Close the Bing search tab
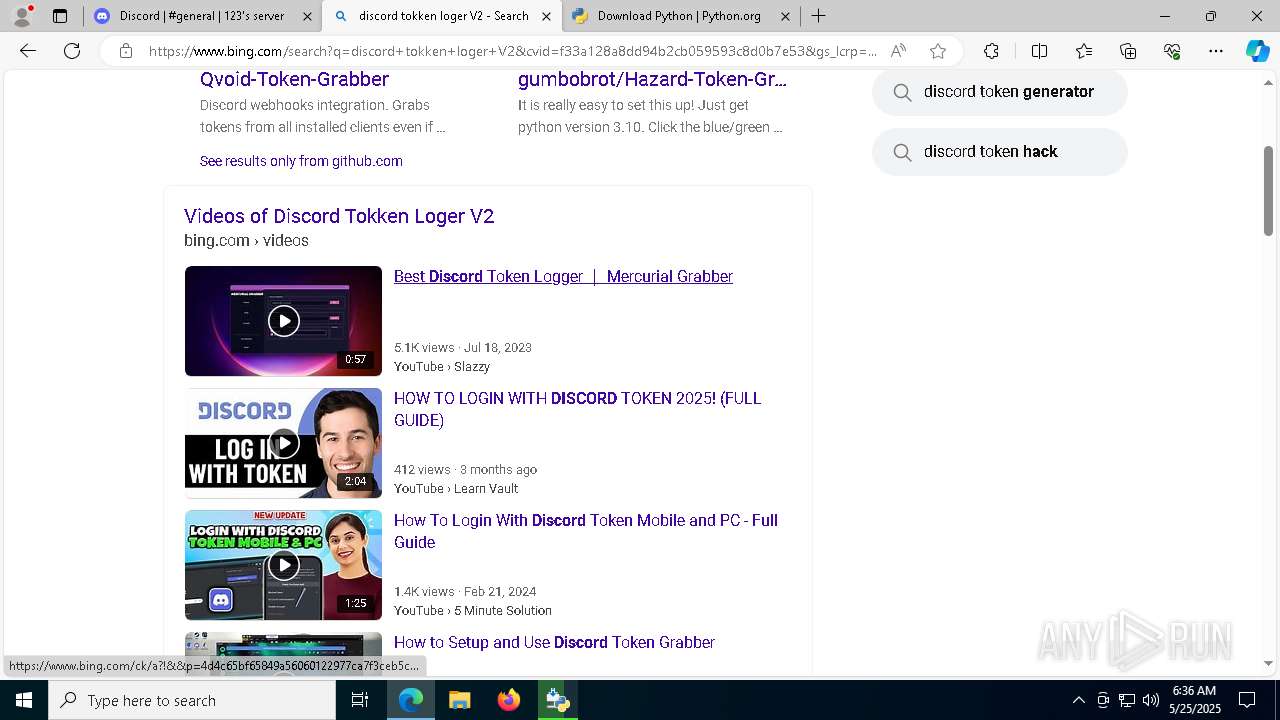The image size is (1280, 720). [546, 16]
